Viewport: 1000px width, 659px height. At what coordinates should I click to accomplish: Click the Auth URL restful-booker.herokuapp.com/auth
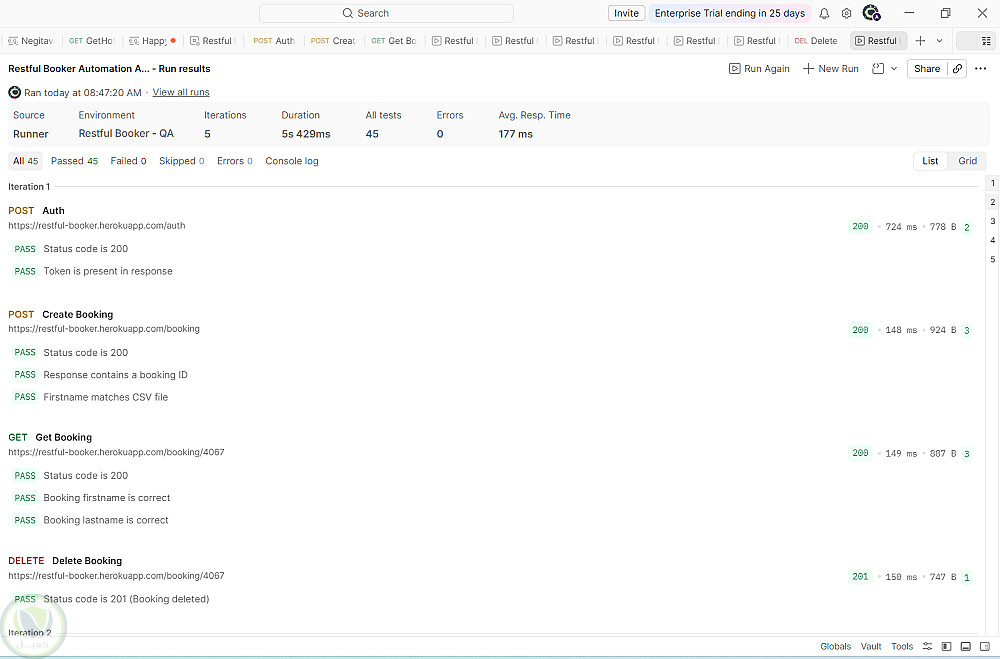pos(96,226)
